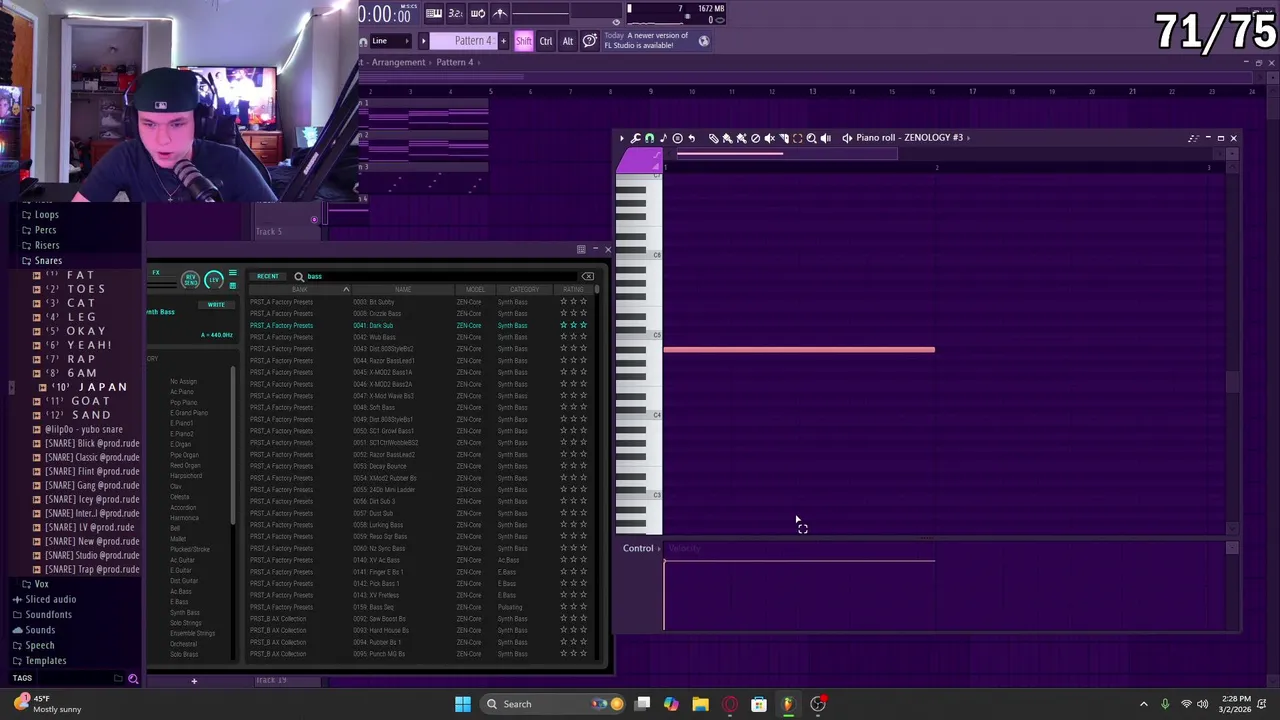
Task: Click the FL Studio taskbar icon
Action: coord(788,704)
